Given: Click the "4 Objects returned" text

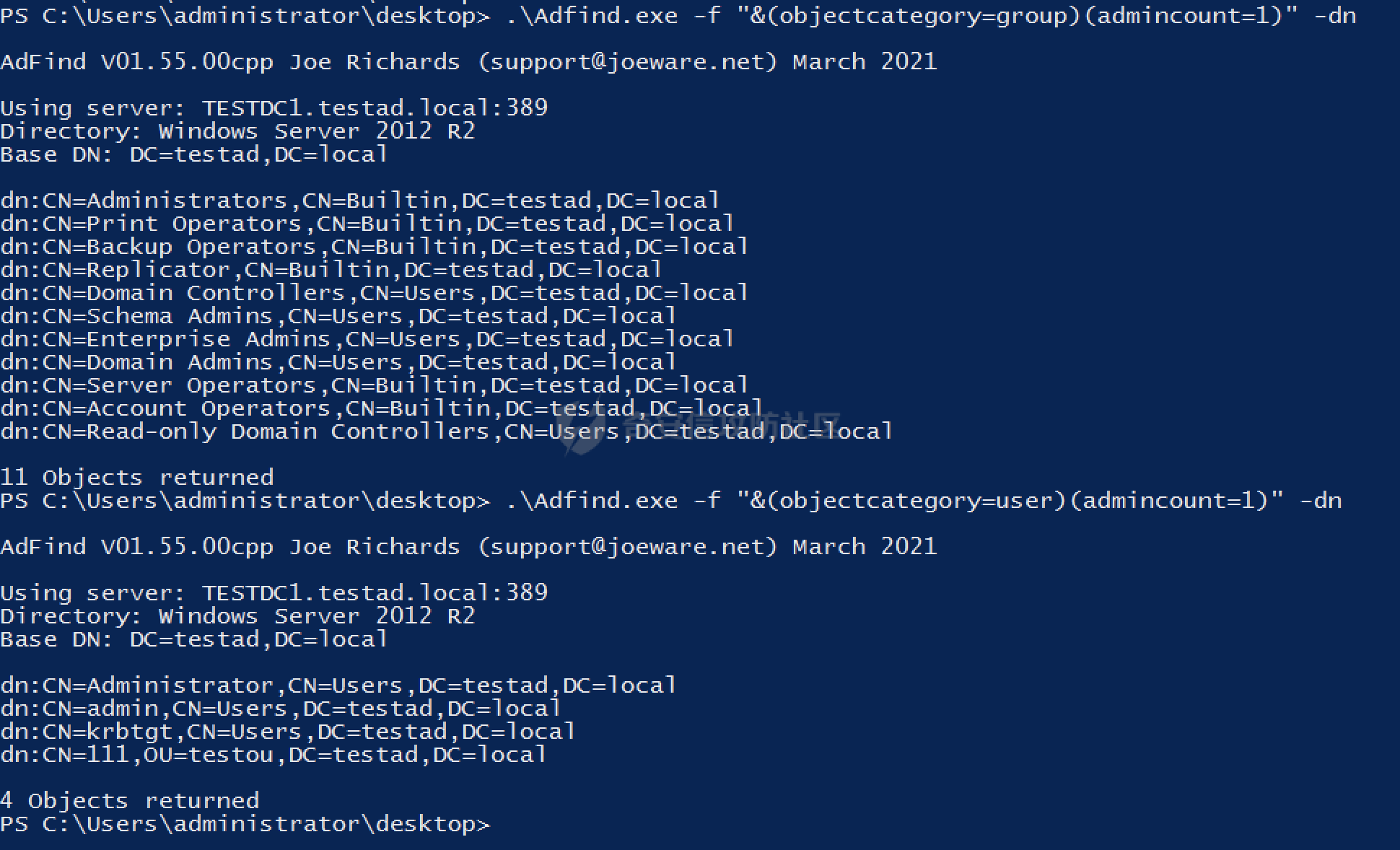Looking at the screenshot, I should click(130, 800).
